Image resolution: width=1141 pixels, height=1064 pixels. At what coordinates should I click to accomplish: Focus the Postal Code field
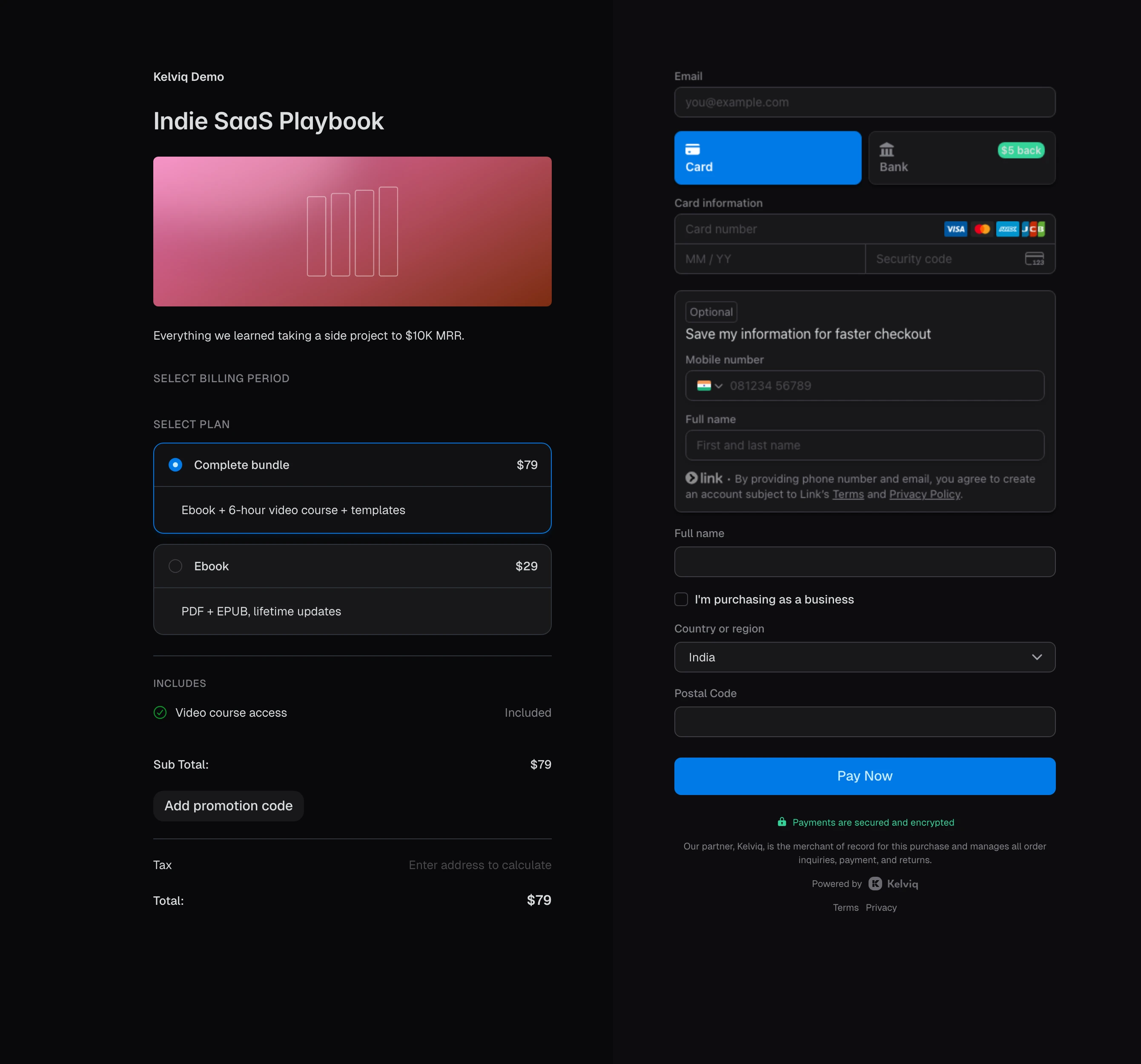[864, 722]
